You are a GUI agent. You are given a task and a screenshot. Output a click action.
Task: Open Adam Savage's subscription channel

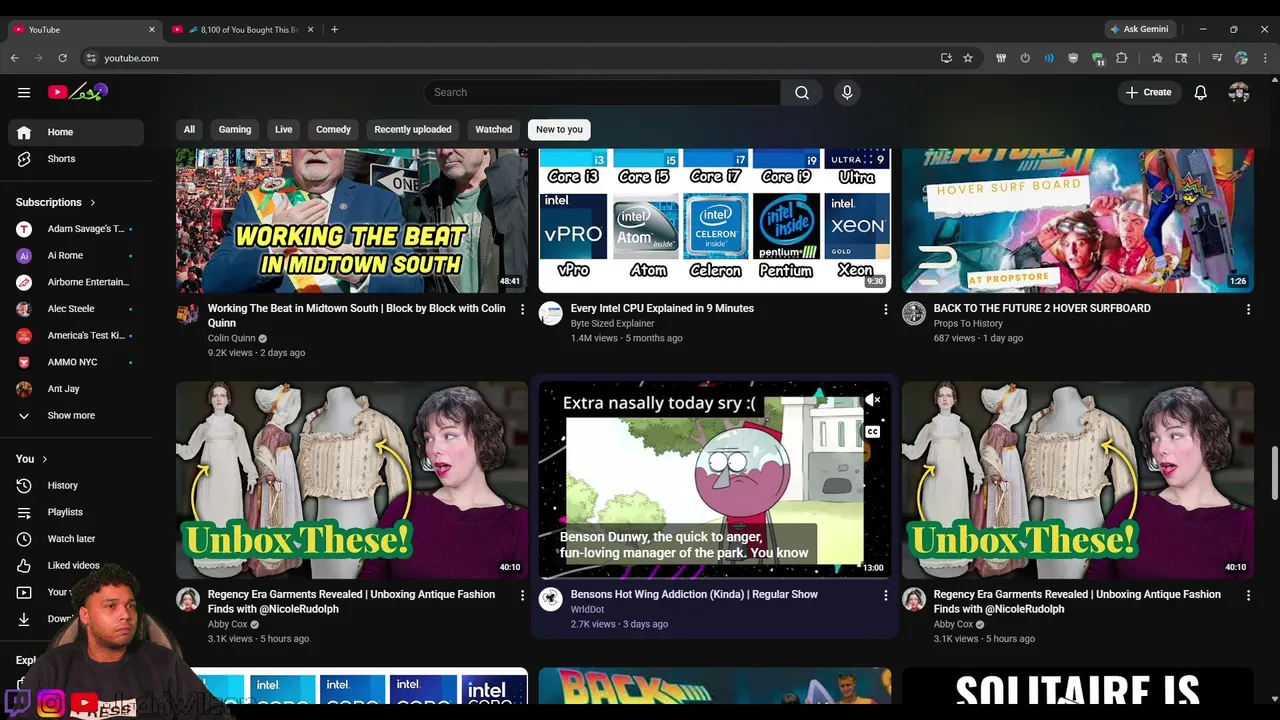coord(76,229)
